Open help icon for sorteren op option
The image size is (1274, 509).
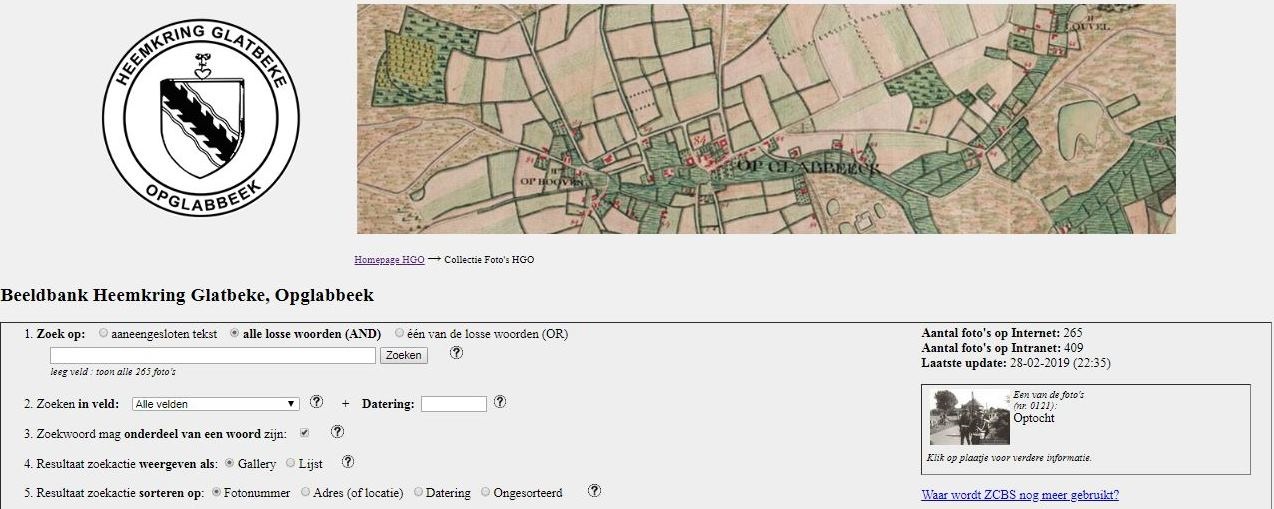click(594, 491)
